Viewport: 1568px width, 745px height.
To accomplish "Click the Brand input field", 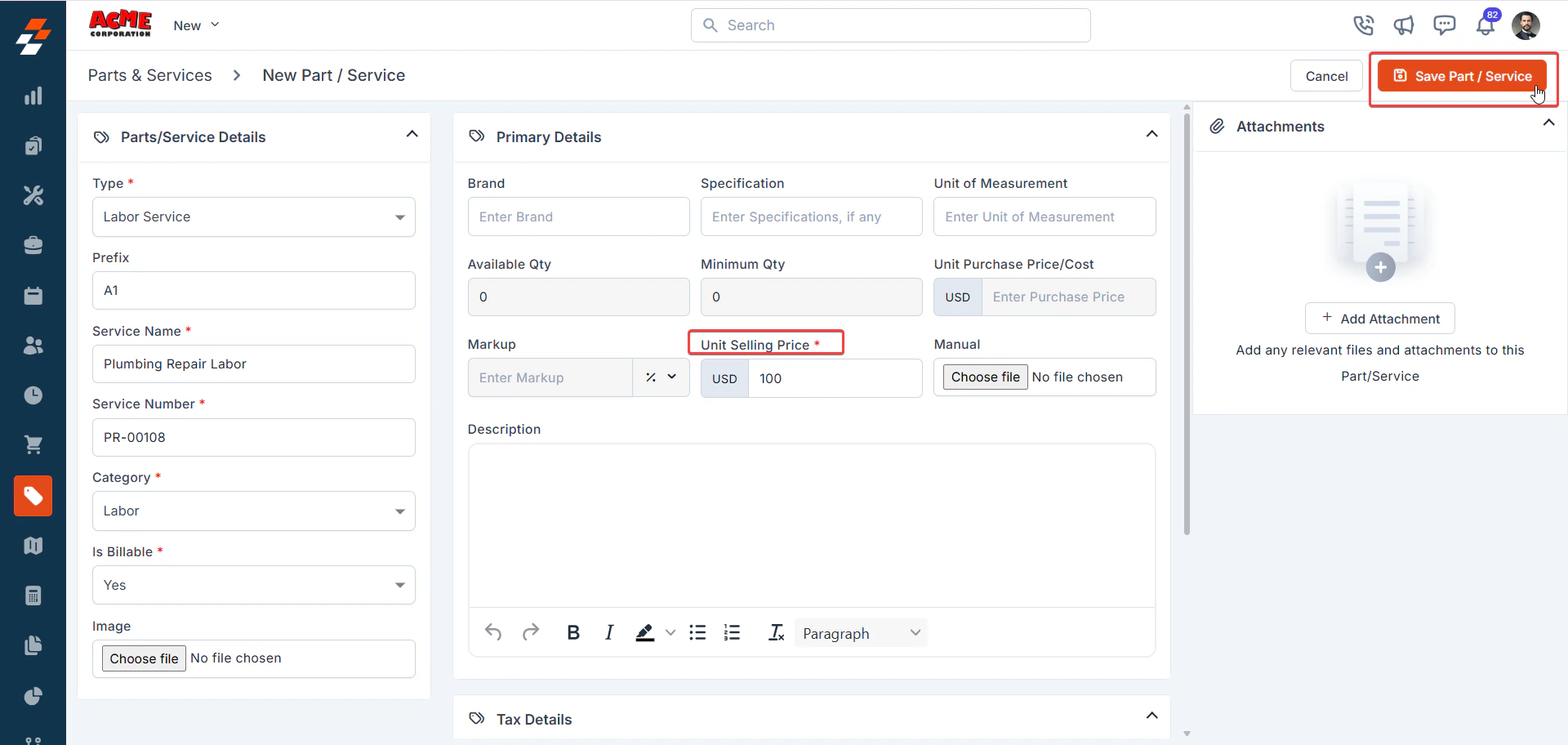I will [578, 216].
